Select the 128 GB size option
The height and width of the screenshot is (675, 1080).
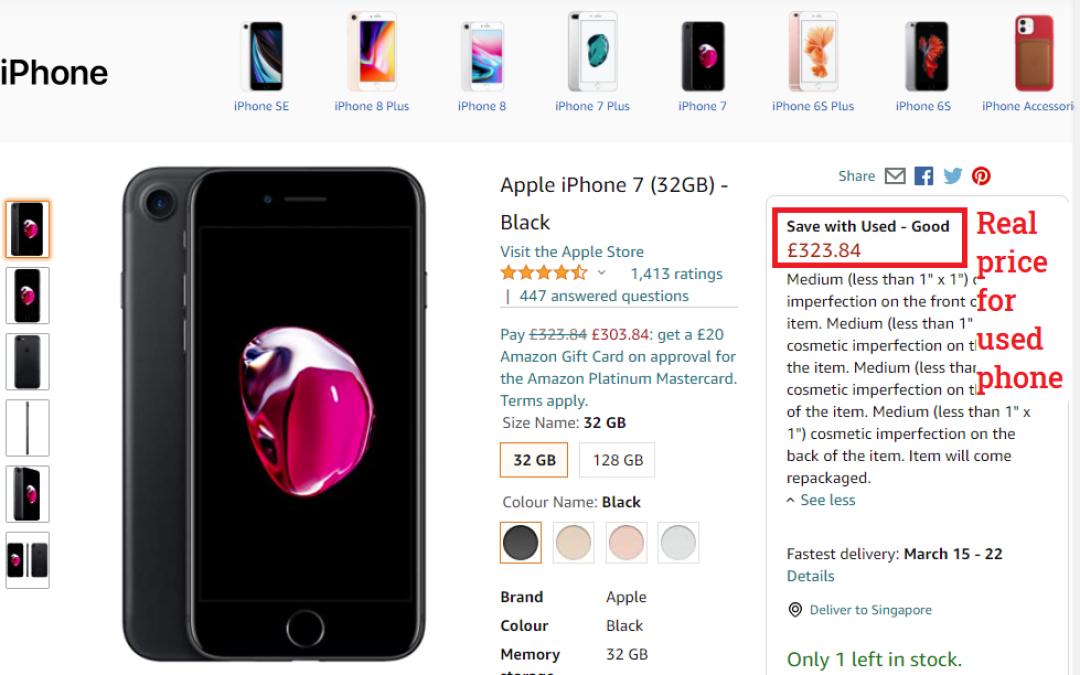click(617, 460)
